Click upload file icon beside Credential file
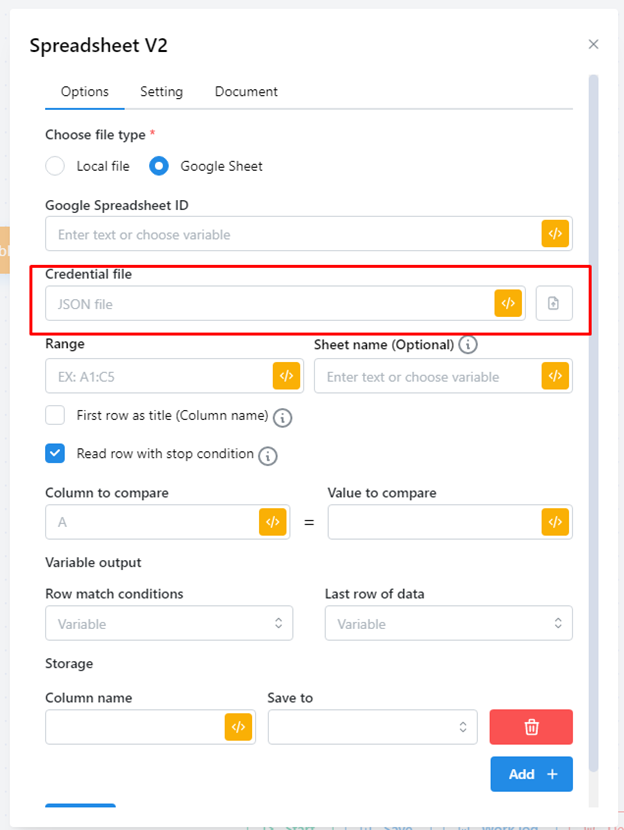The image size is (624, 830). click(554, 304)
